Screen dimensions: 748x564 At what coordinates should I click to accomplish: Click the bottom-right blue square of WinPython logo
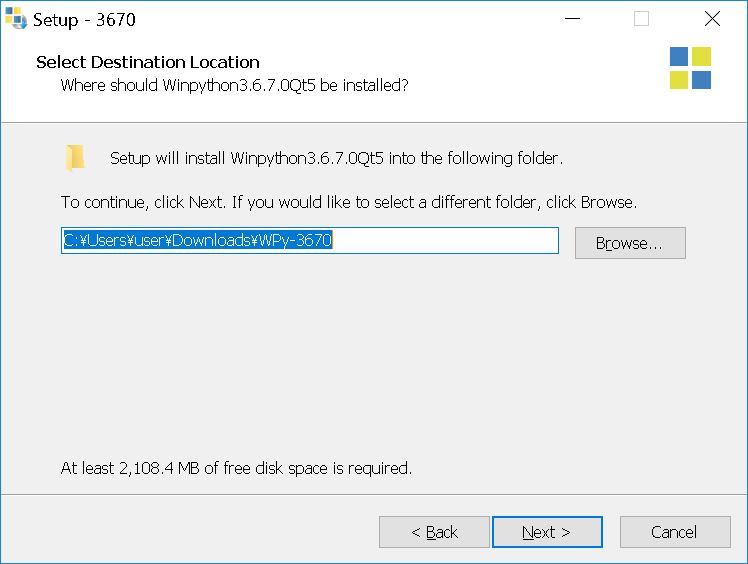click(x=701, y=80)
